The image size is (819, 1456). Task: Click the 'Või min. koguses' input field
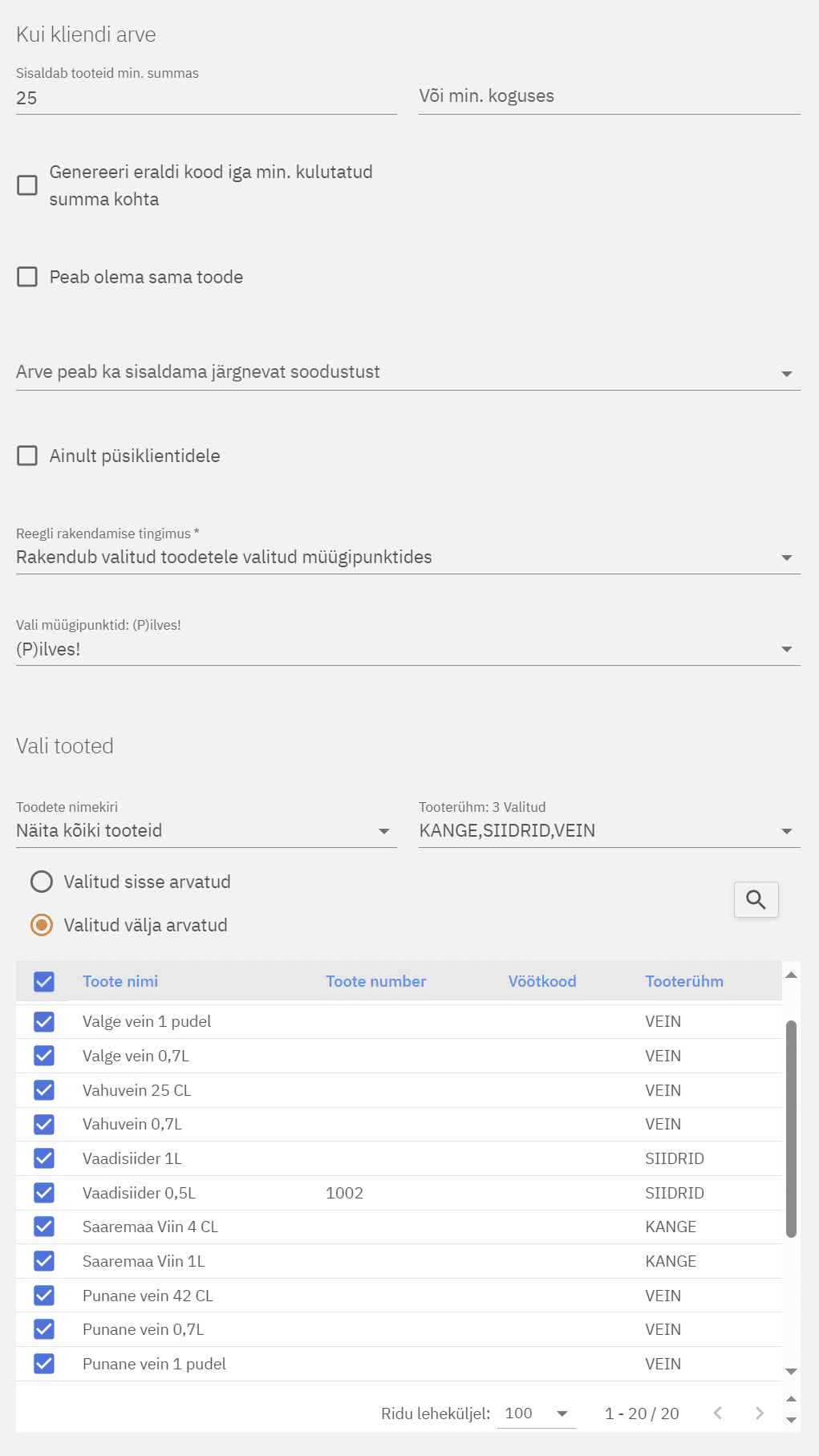coord(609,96)
